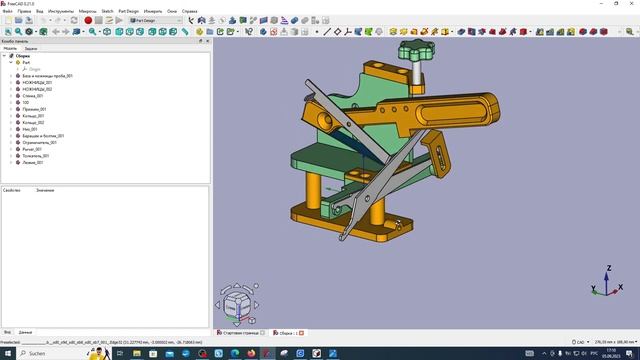The width and height of the screenshot is (640, 360).
Task: Expand the Кольцо_001 tree item
Action: pos(11,116)
